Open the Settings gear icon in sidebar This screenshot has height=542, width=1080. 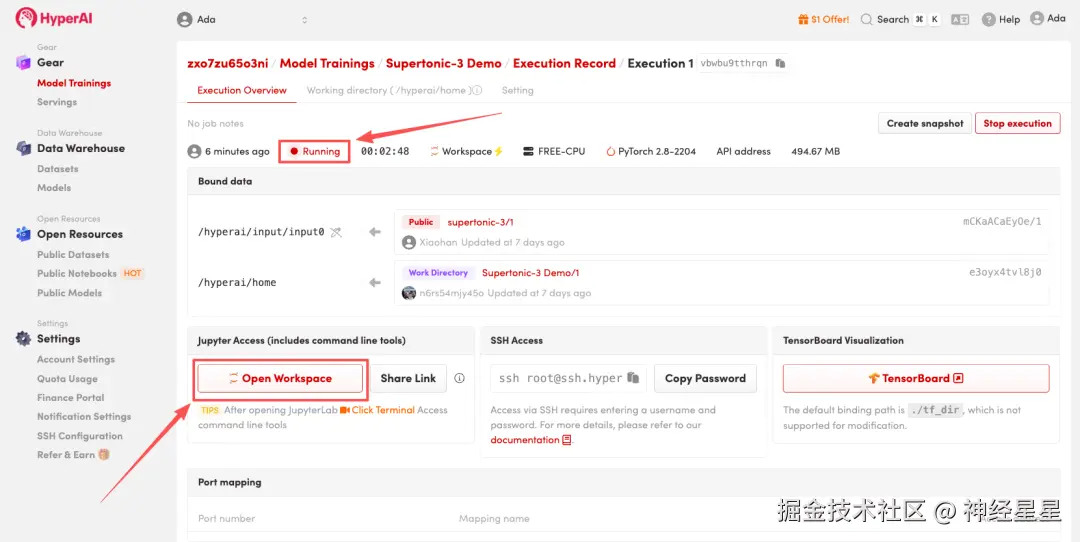23,339
